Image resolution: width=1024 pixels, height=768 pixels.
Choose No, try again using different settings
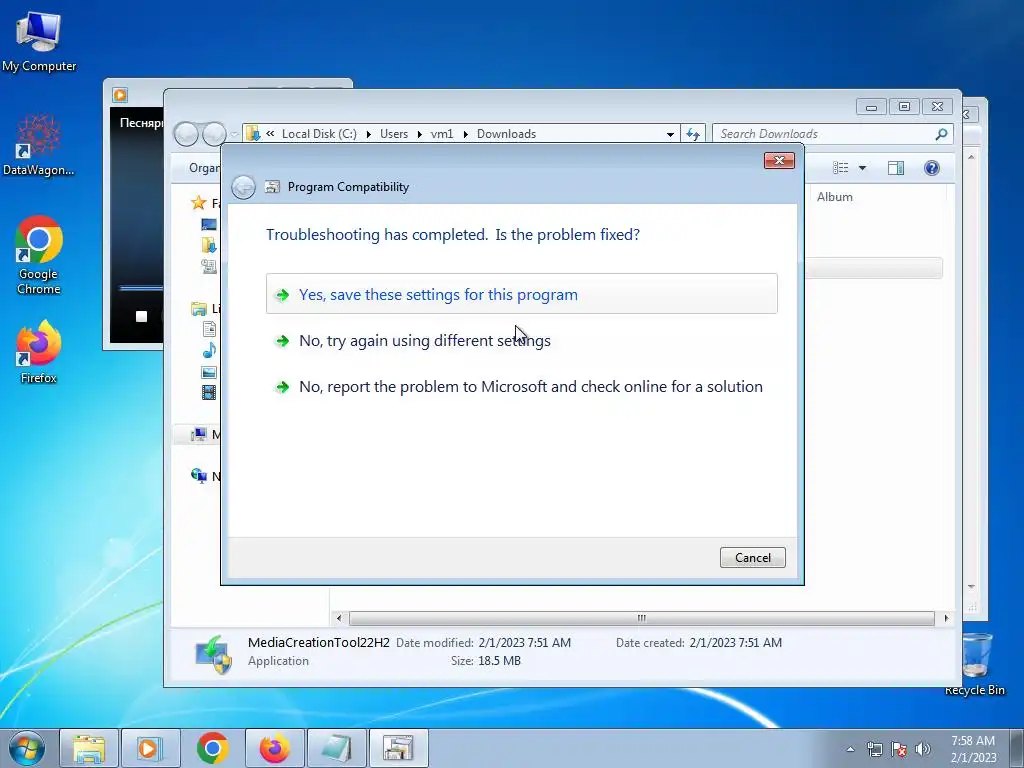(x=521, y=340)
